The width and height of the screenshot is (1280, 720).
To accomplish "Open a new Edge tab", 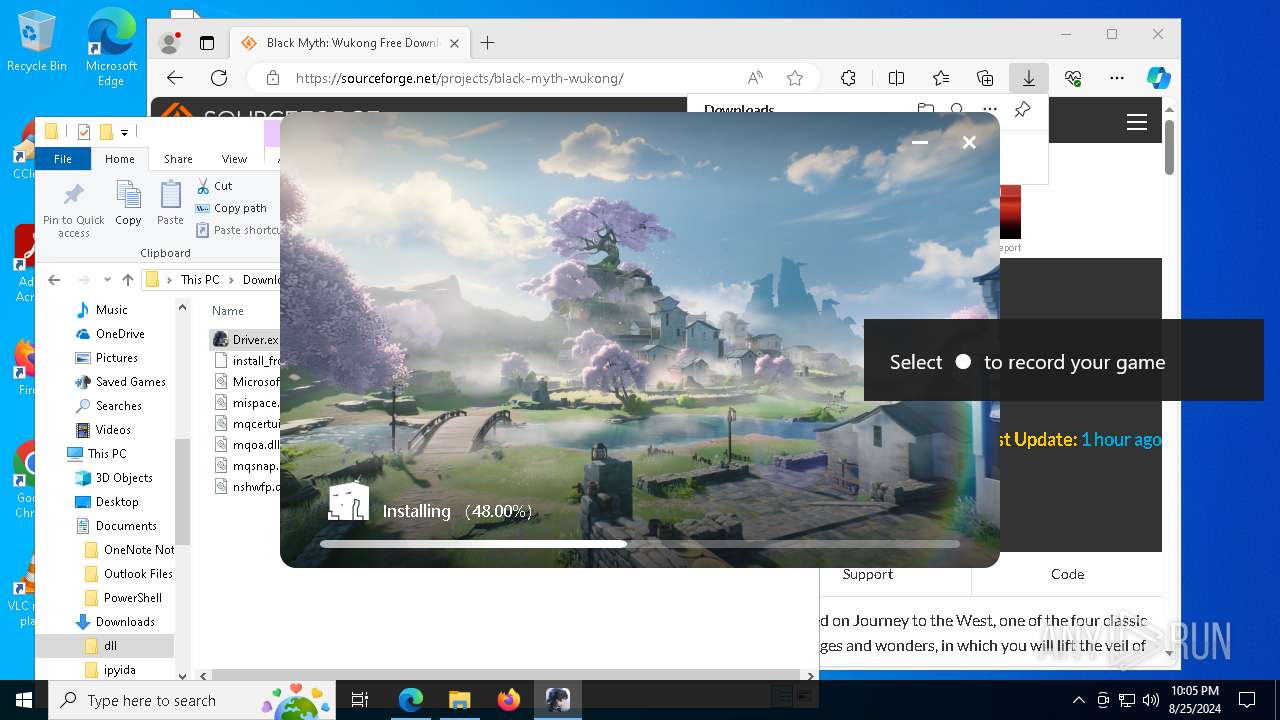I will tap(487, 43).
